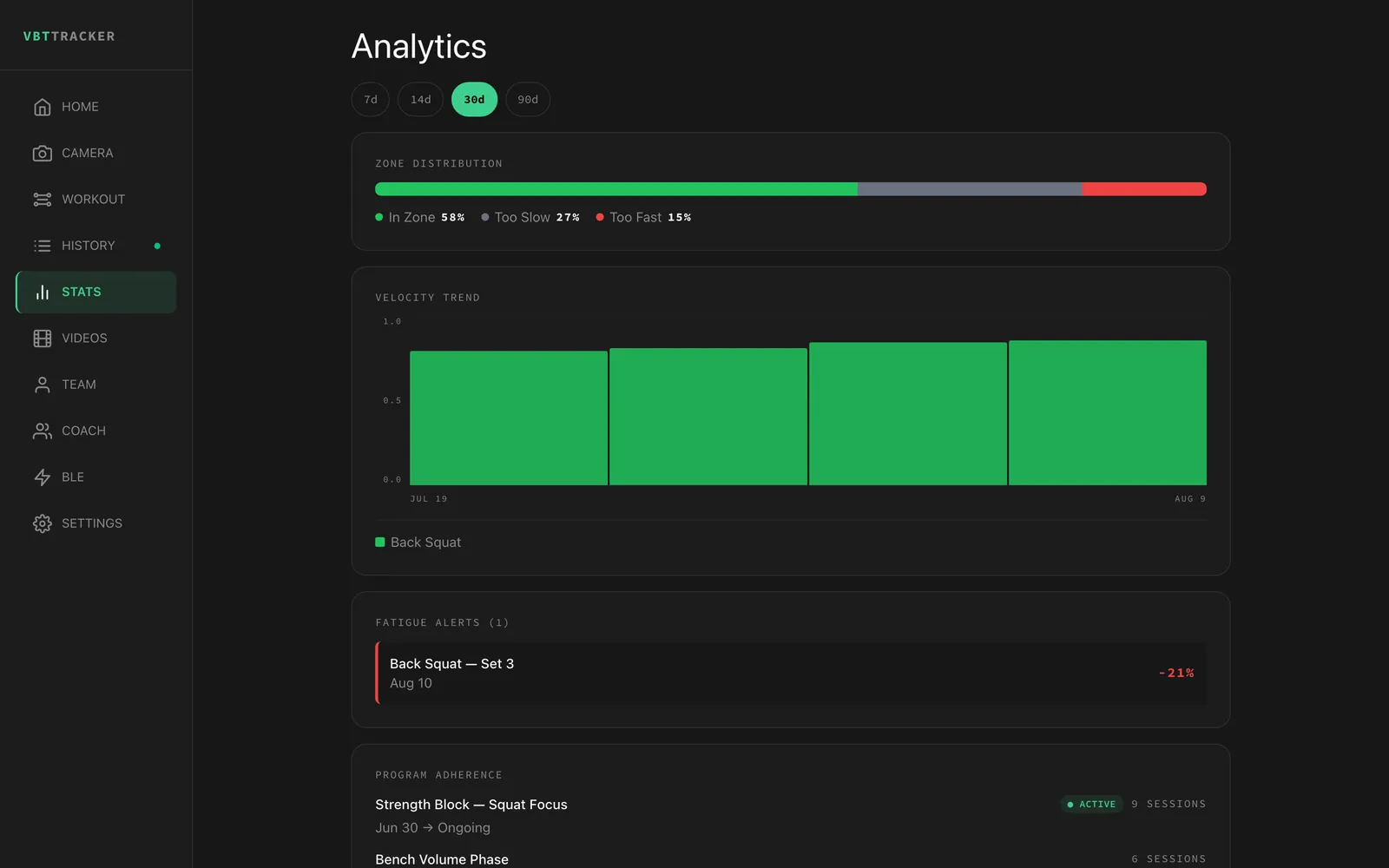Click the Analytics page heading
The image size is (1389, 868).
(418, 47)
